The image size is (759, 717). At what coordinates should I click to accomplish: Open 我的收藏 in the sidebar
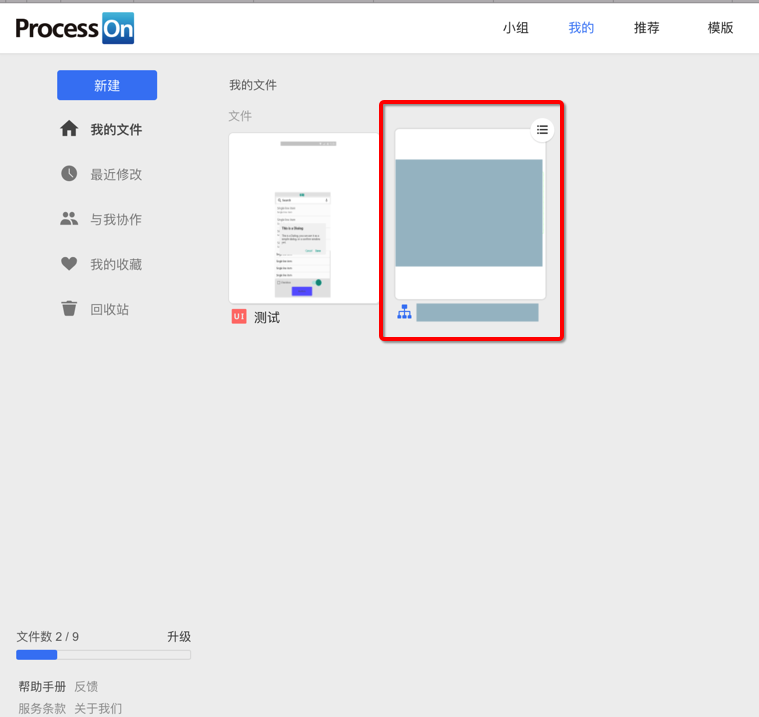coord(116,264)
